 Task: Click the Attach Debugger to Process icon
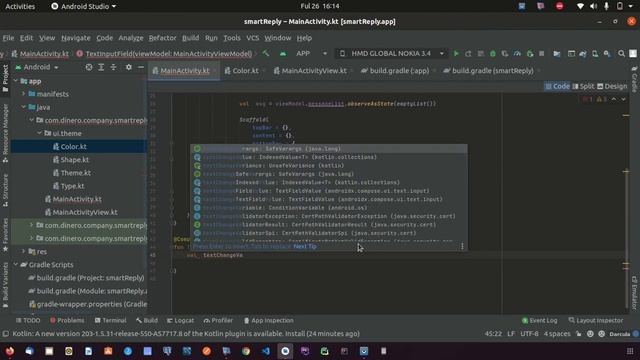(529, 53)
